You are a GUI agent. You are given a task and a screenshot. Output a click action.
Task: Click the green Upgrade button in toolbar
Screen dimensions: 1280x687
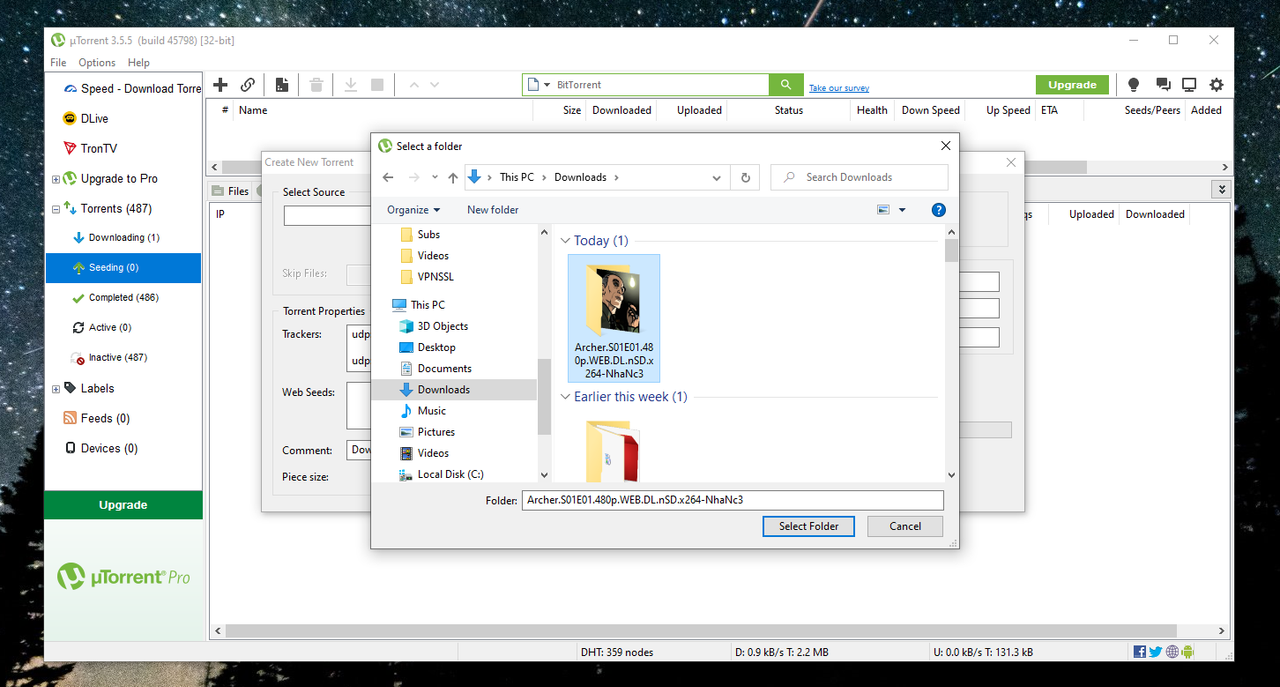pos(1073,85)
